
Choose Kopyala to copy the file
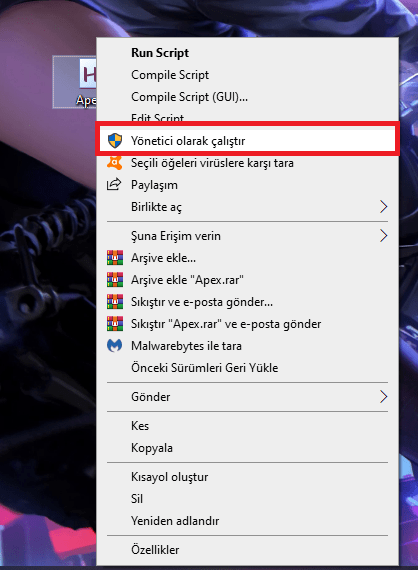pos(247,448)
